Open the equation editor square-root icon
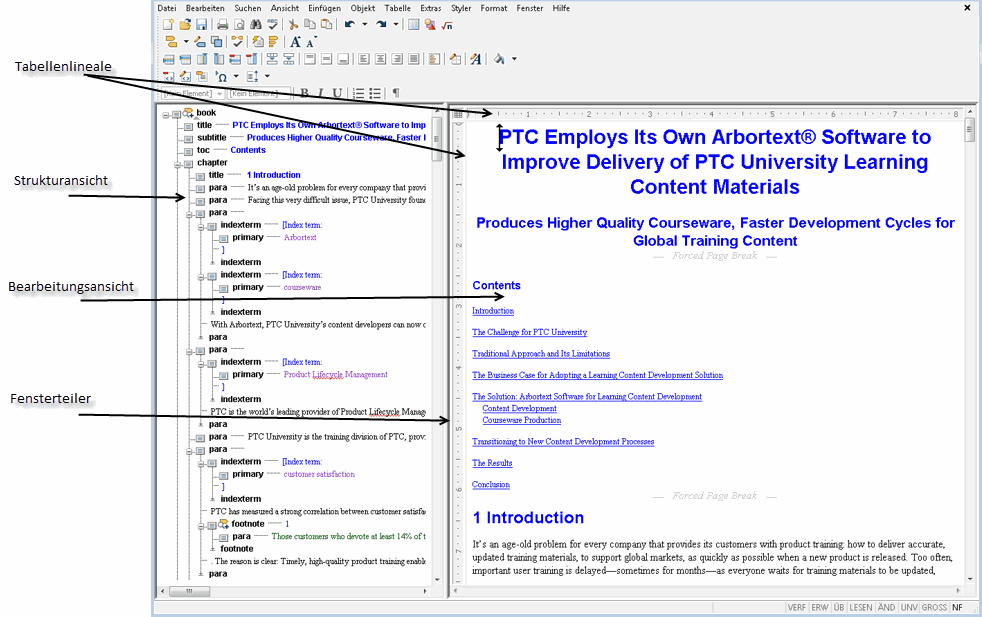The width and height of the screenshot is (982, 617). 447,25
